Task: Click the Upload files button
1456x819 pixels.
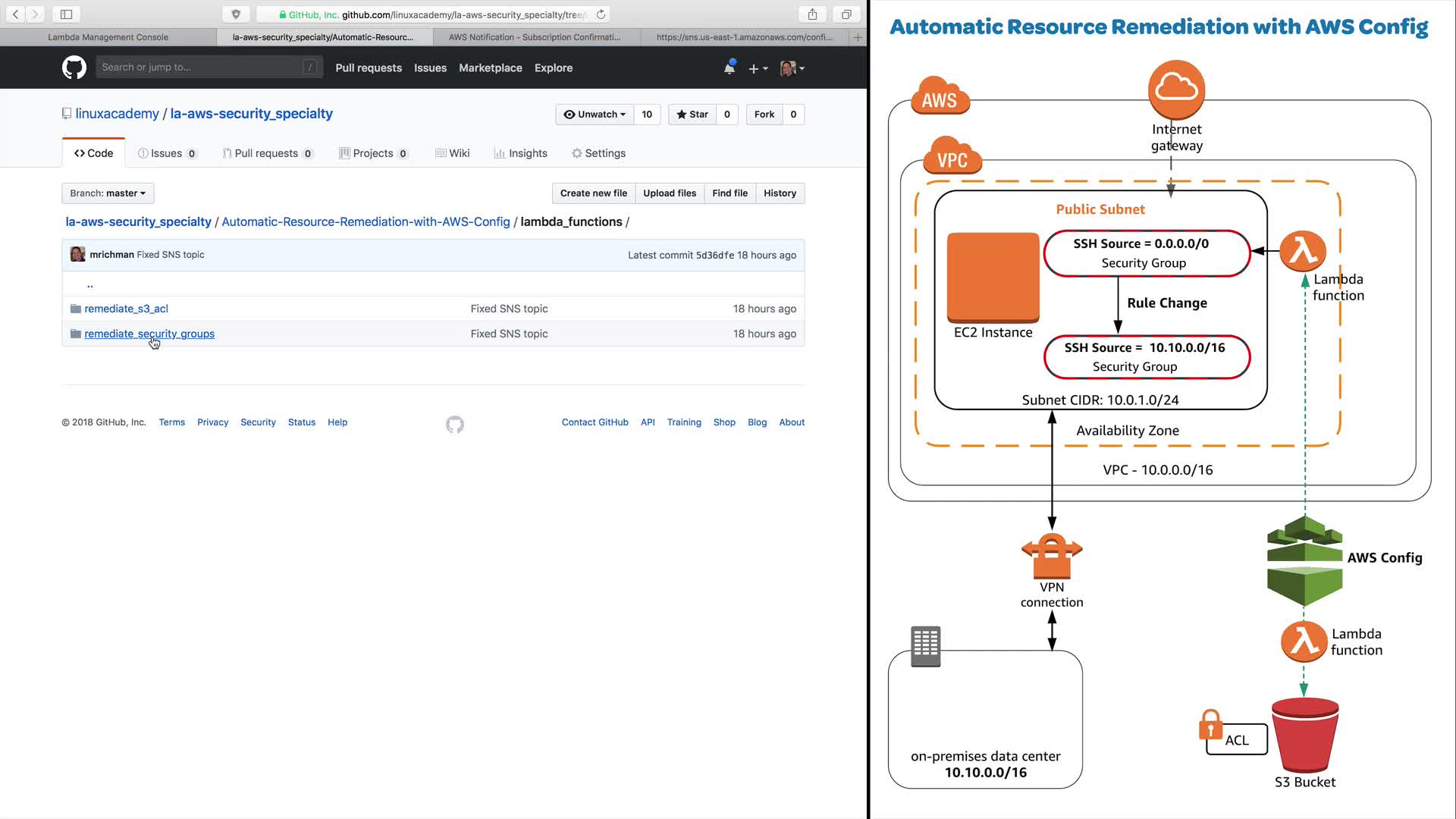Action: point(669,193)
